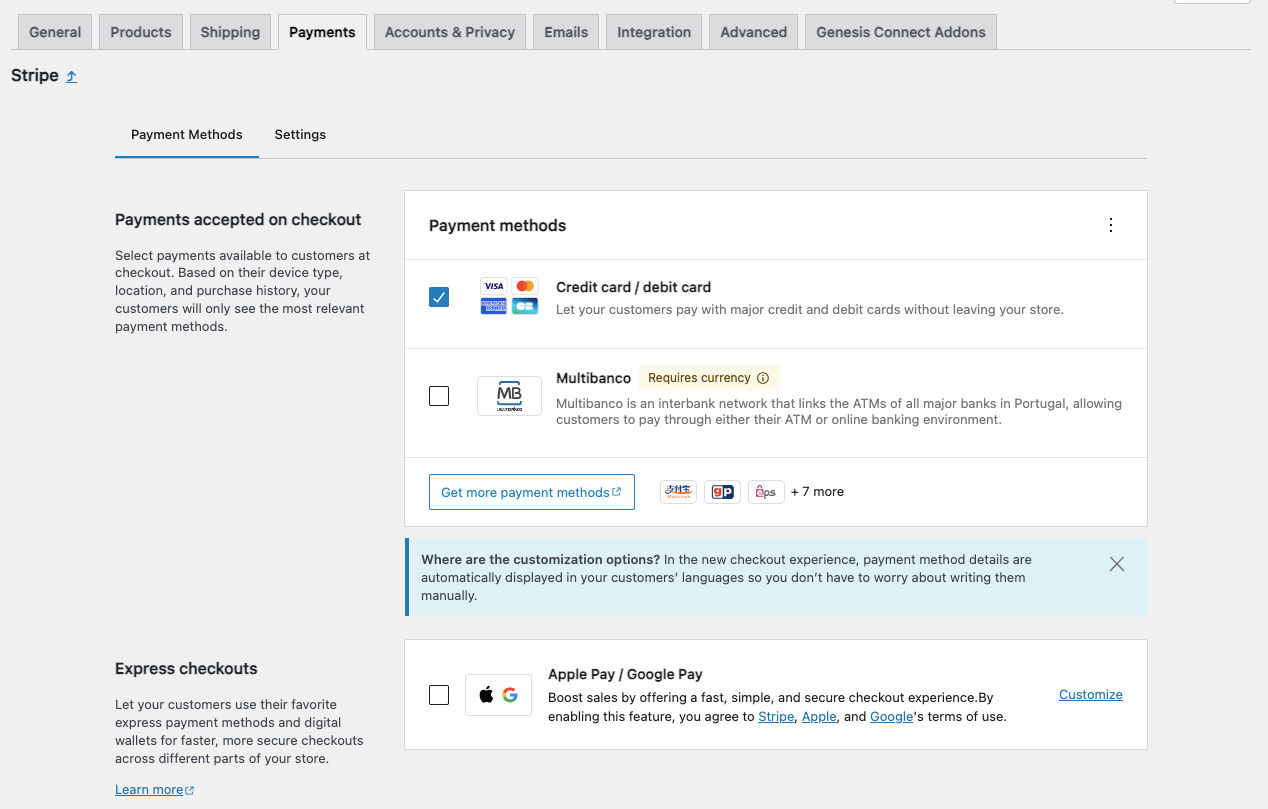The height and width of the screenshot is (809, 1268).
Task: Click the Apple Pay Google Pay logo
Action: coord(498,695)
